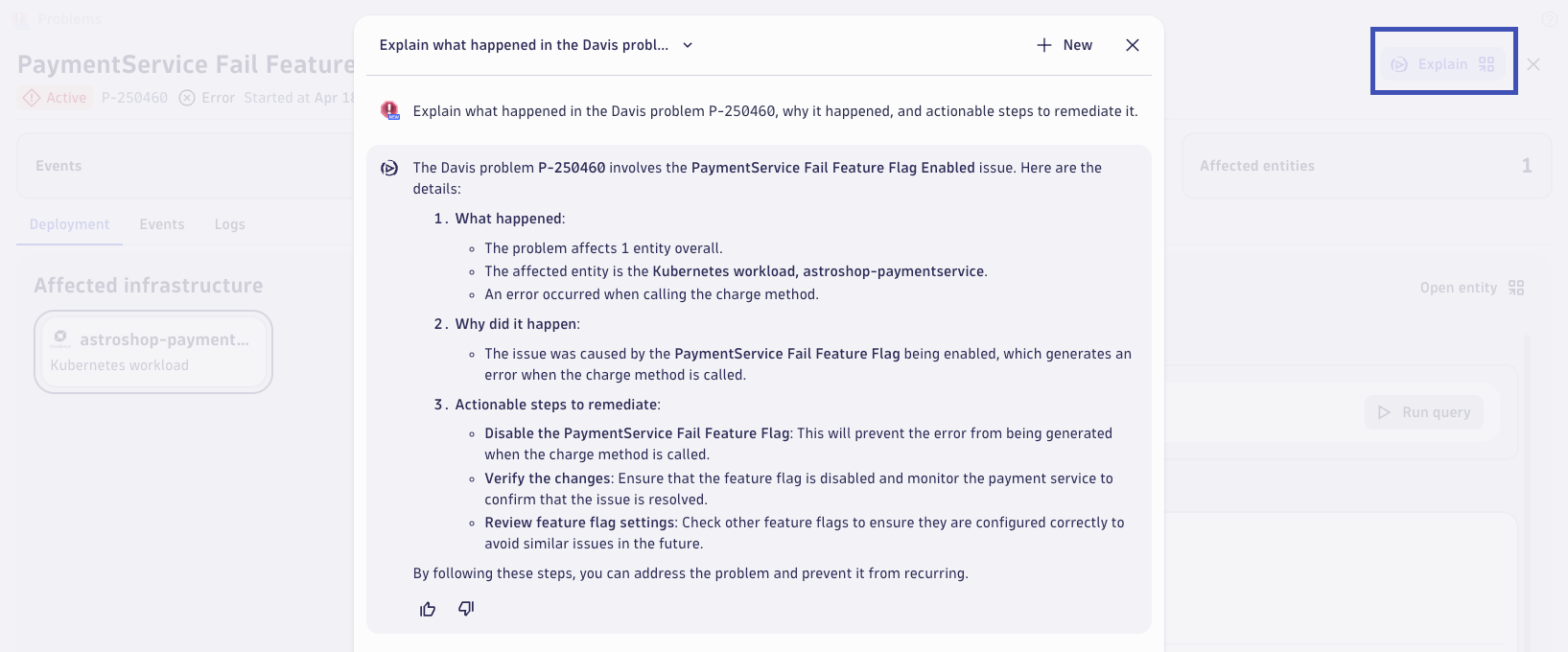
Task: Click the Open entity link
Action: click(1458, 288)
